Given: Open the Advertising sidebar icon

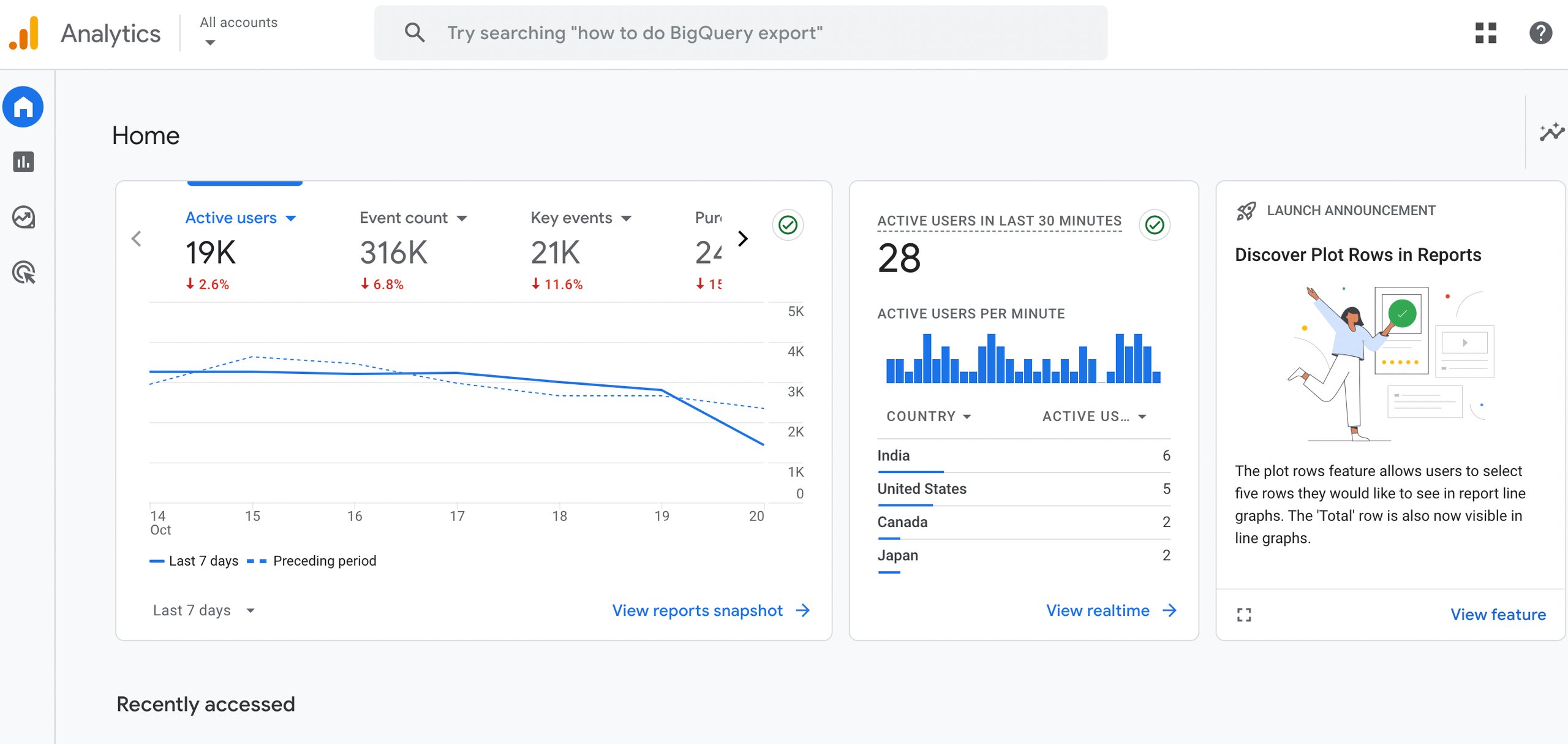Looking at the screenshot, I should (23, 272).
